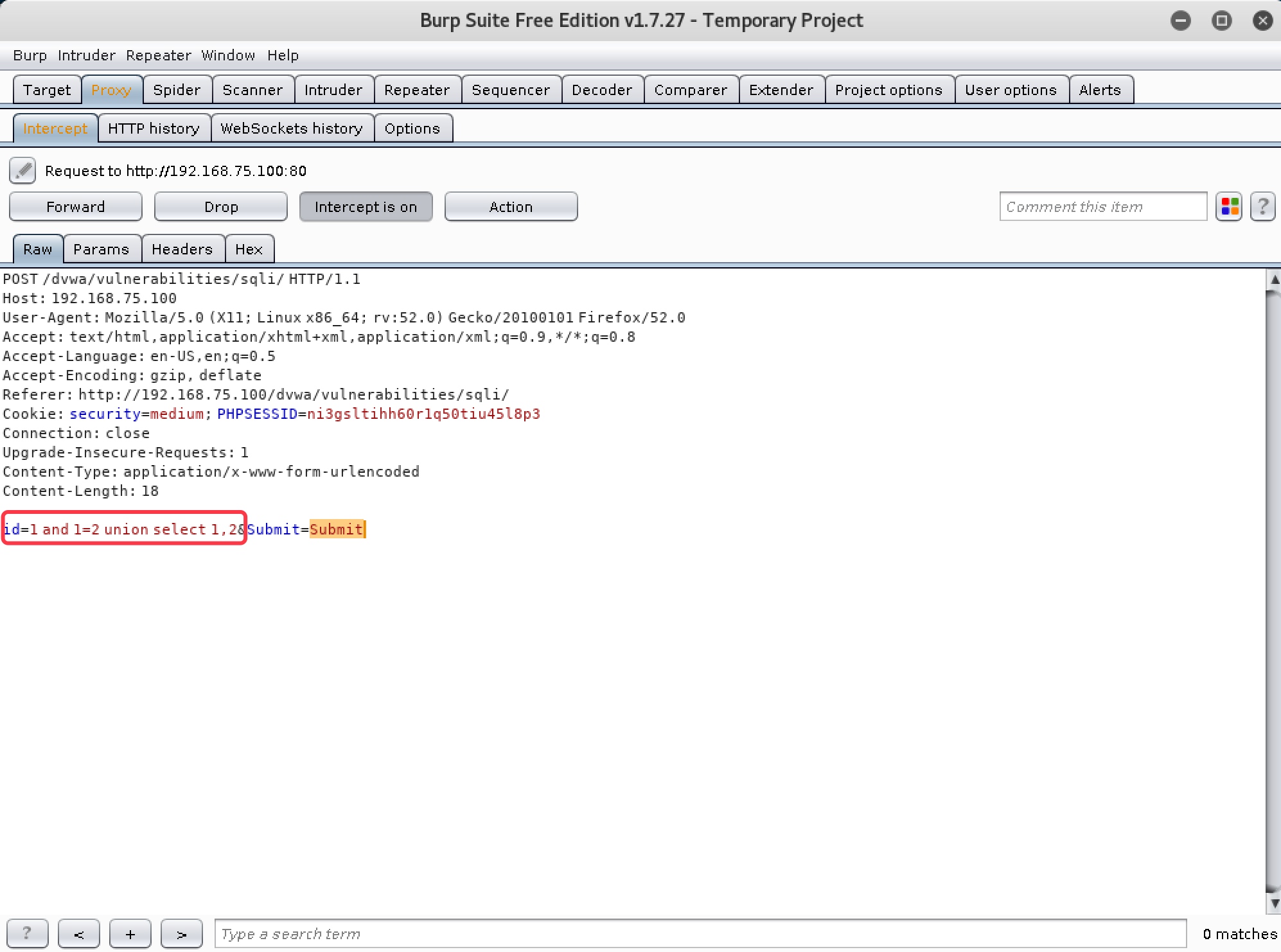Open the Burp menu
This screenshot has height=952, width=1281.
coord(30,55)
